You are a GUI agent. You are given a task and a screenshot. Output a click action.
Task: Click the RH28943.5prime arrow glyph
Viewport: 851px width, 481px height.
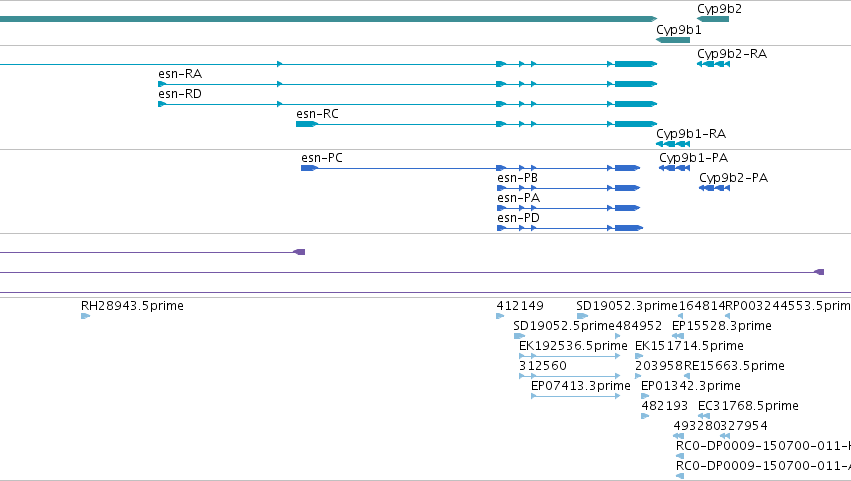(x=85, y=316)
